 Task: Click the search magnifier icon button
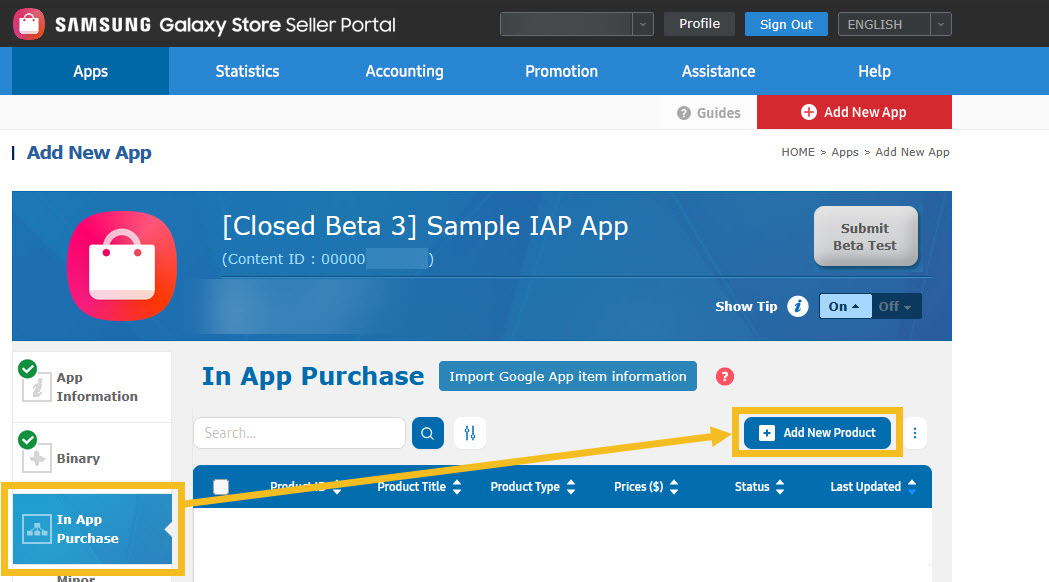[427, 433]
